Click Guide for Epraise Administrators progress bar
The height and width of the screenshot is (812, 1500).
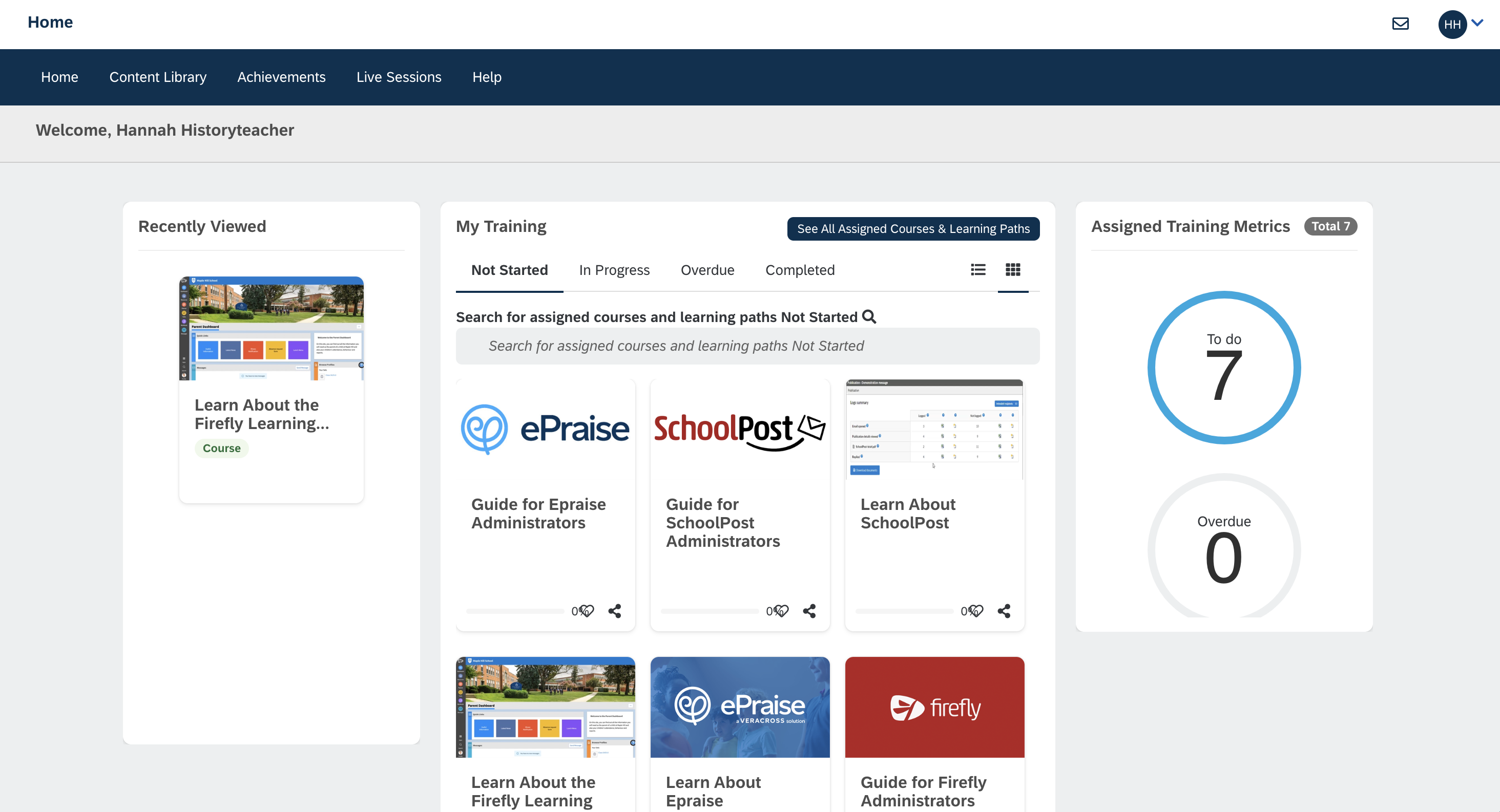click(515, 611)
